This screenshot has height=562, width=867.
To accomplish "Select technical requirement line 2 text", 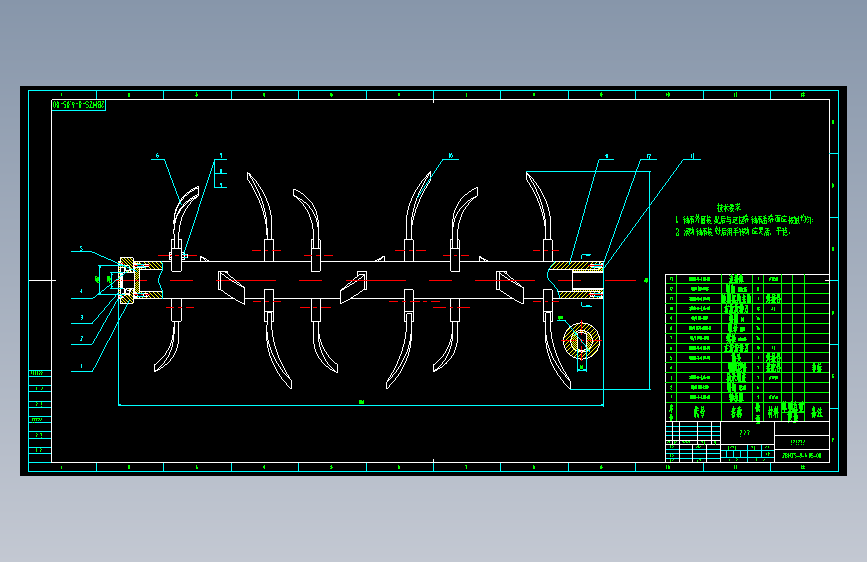I will [733, 232].
